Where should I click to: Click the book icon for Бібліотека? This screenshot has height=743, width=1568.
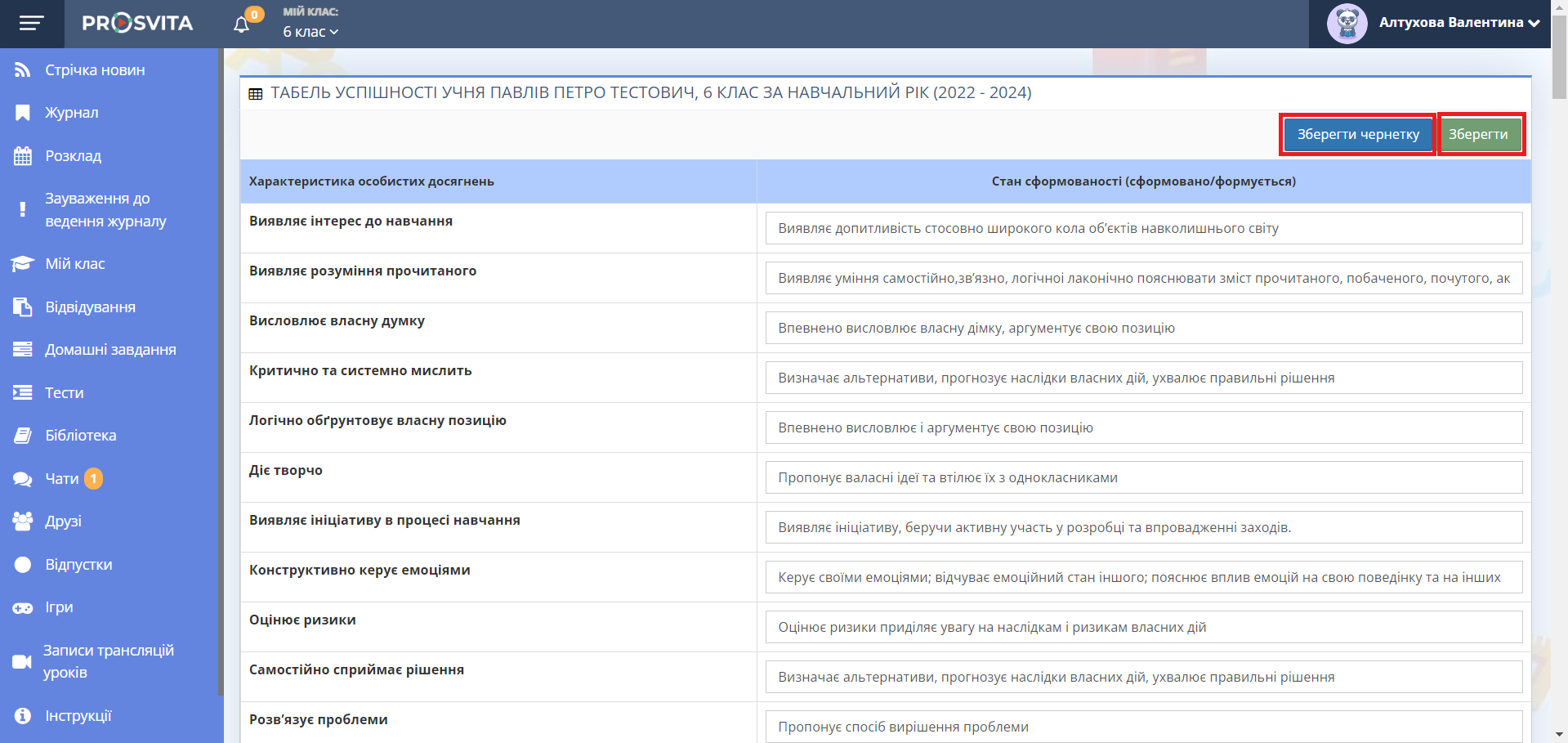click(x=22, y=436)
